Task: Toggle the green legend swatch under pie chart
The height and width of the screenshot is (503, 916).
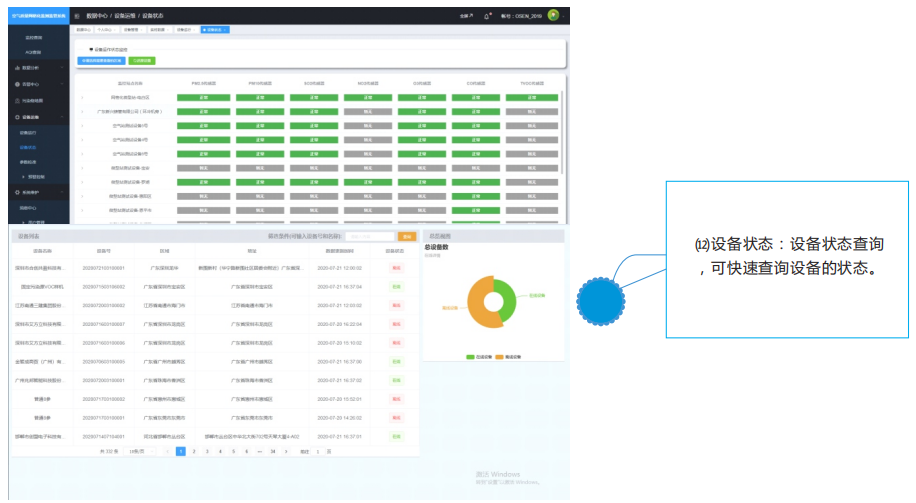Action: (471, 356)
